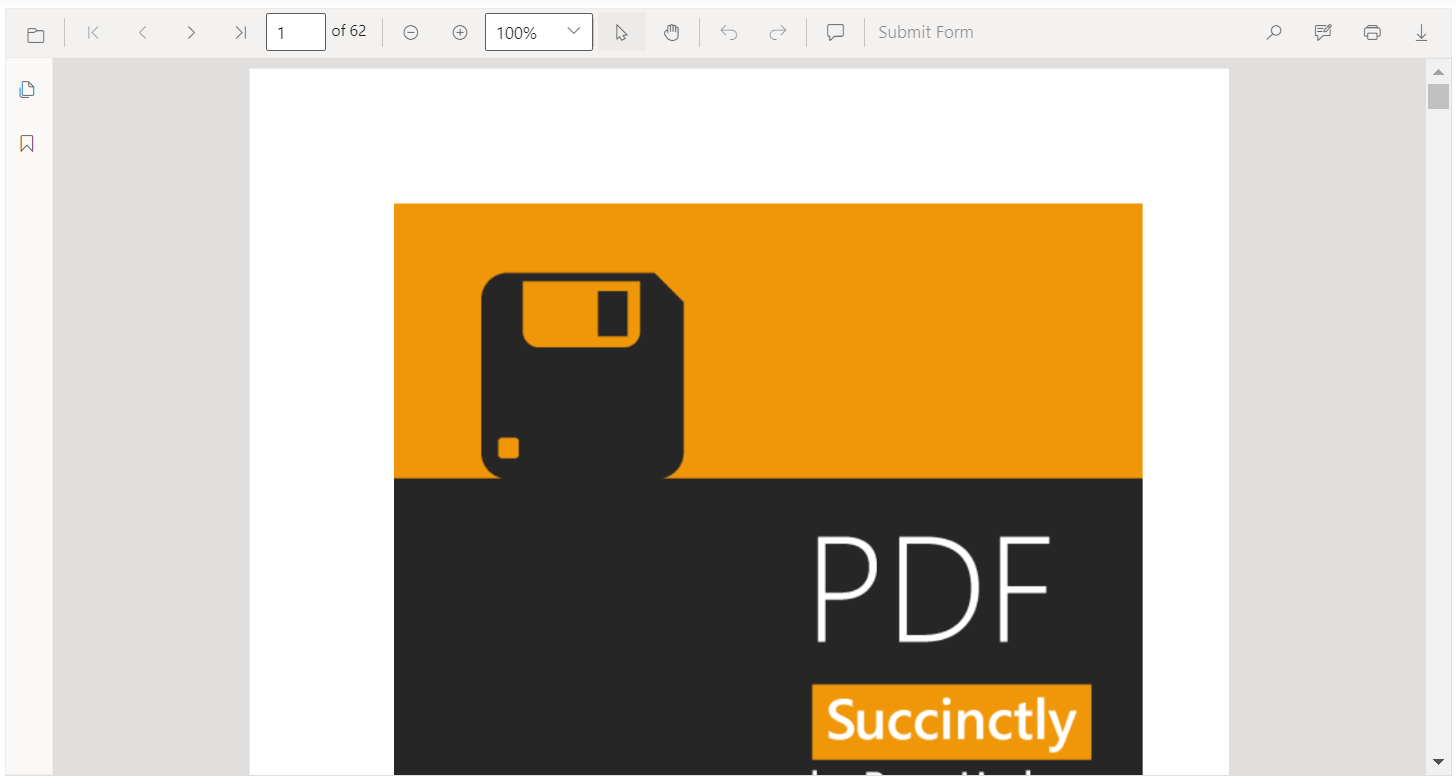Click the scrollbar up arrow
This screenshot has height=783, width=1456.
(1438, 71)
